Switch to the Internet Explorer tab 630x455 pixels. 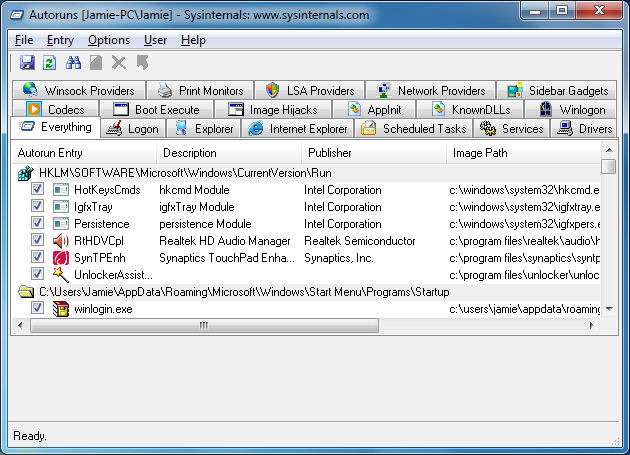click(297, 129)
